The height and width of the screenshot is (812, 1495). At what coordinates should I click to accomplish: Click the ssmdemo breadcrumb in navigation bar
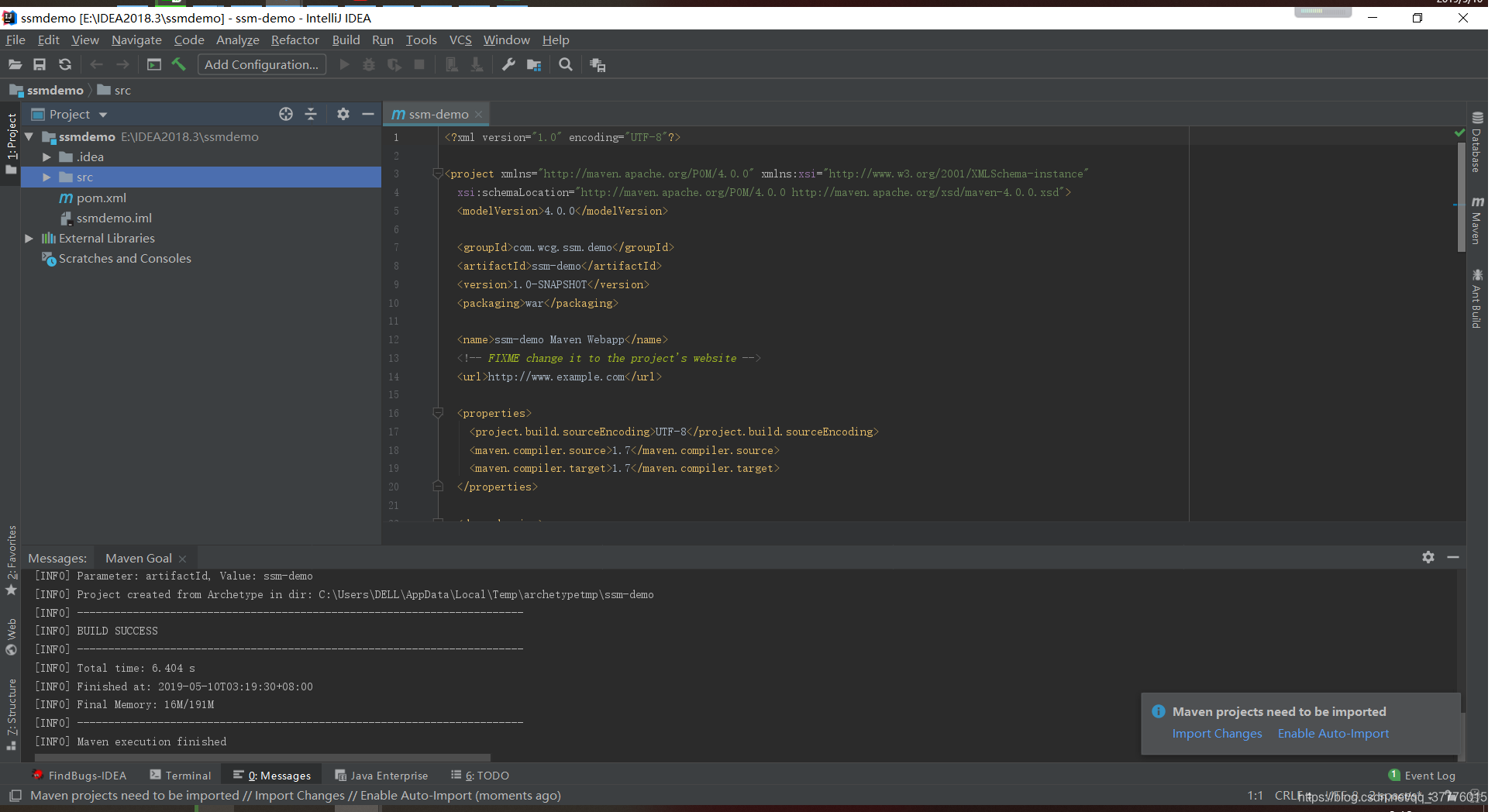47,91
